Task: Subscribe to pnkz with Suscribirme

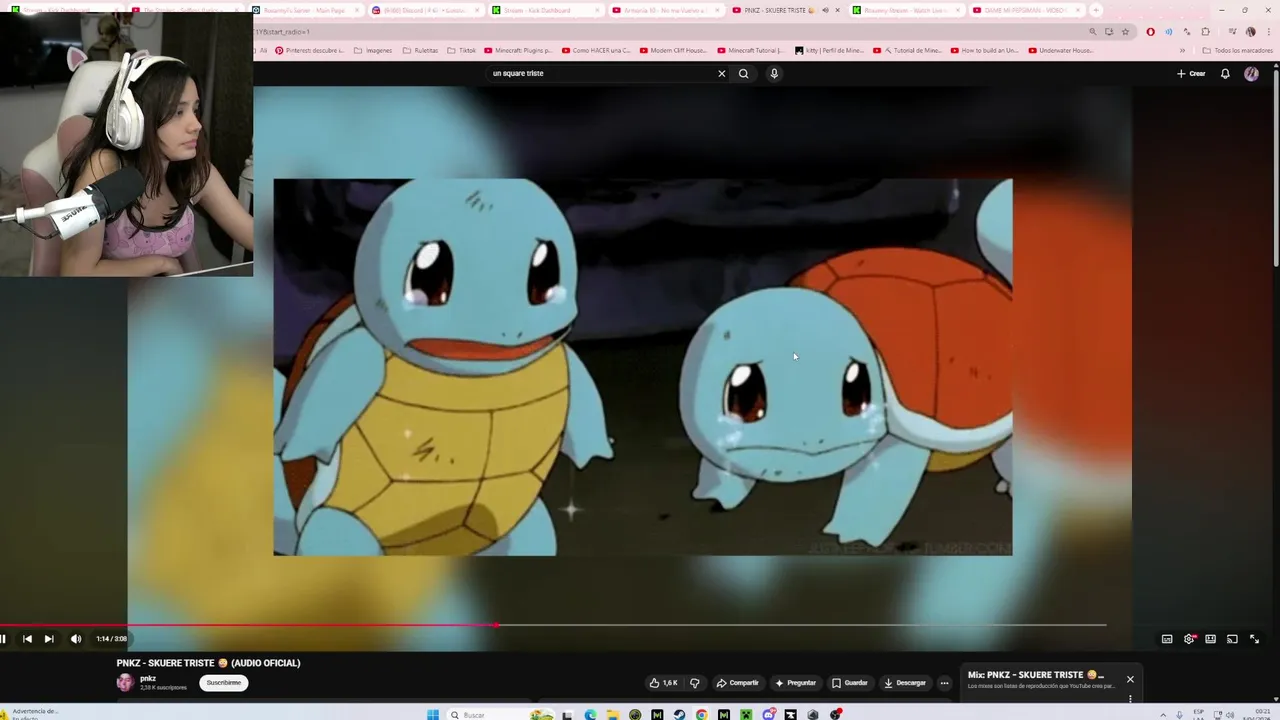Action: (223, 683)
